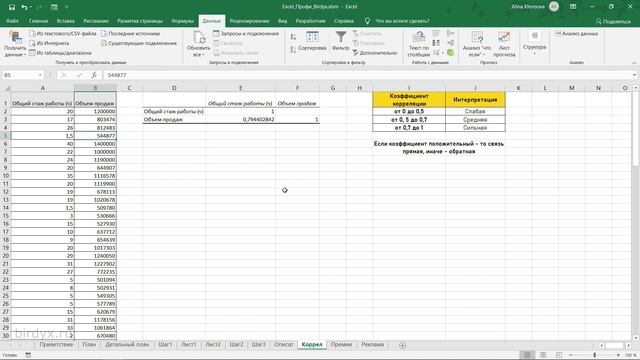Viewport: 640px width, 360px height.
Task: Click the Insert Function fx icon
Action: [94, 75]
